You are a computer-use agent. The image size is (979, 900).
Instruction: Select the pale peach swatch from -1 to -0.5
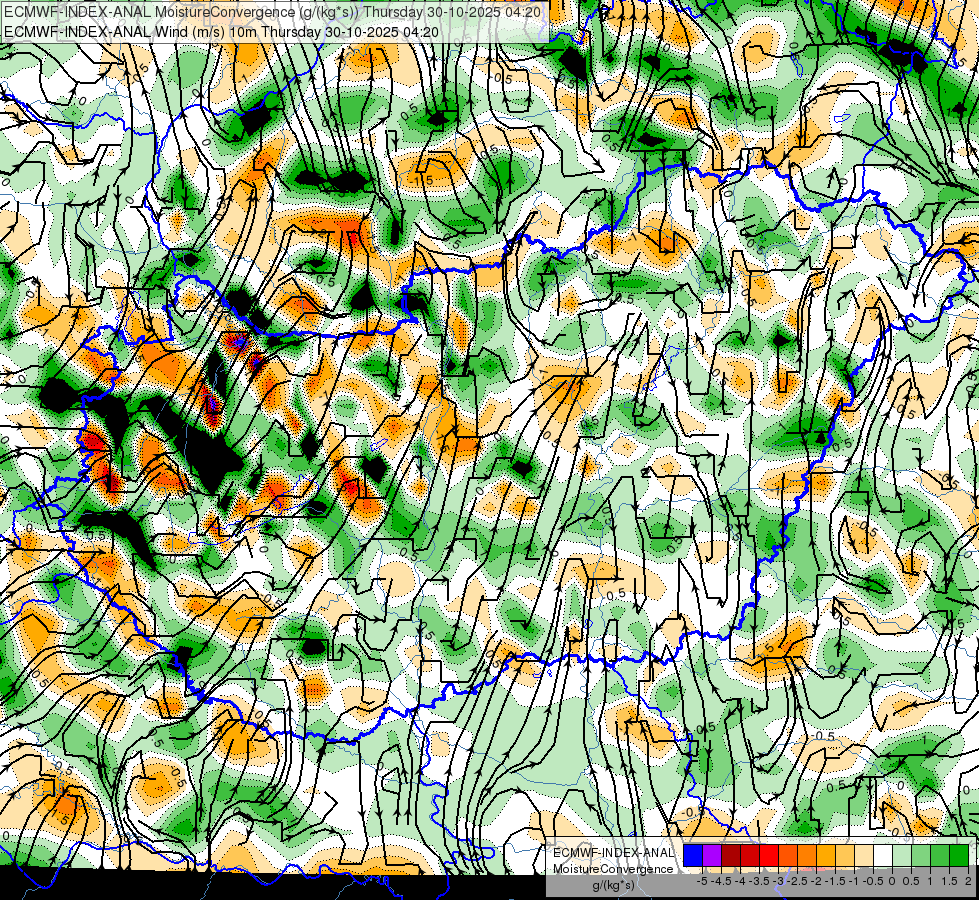863,856
